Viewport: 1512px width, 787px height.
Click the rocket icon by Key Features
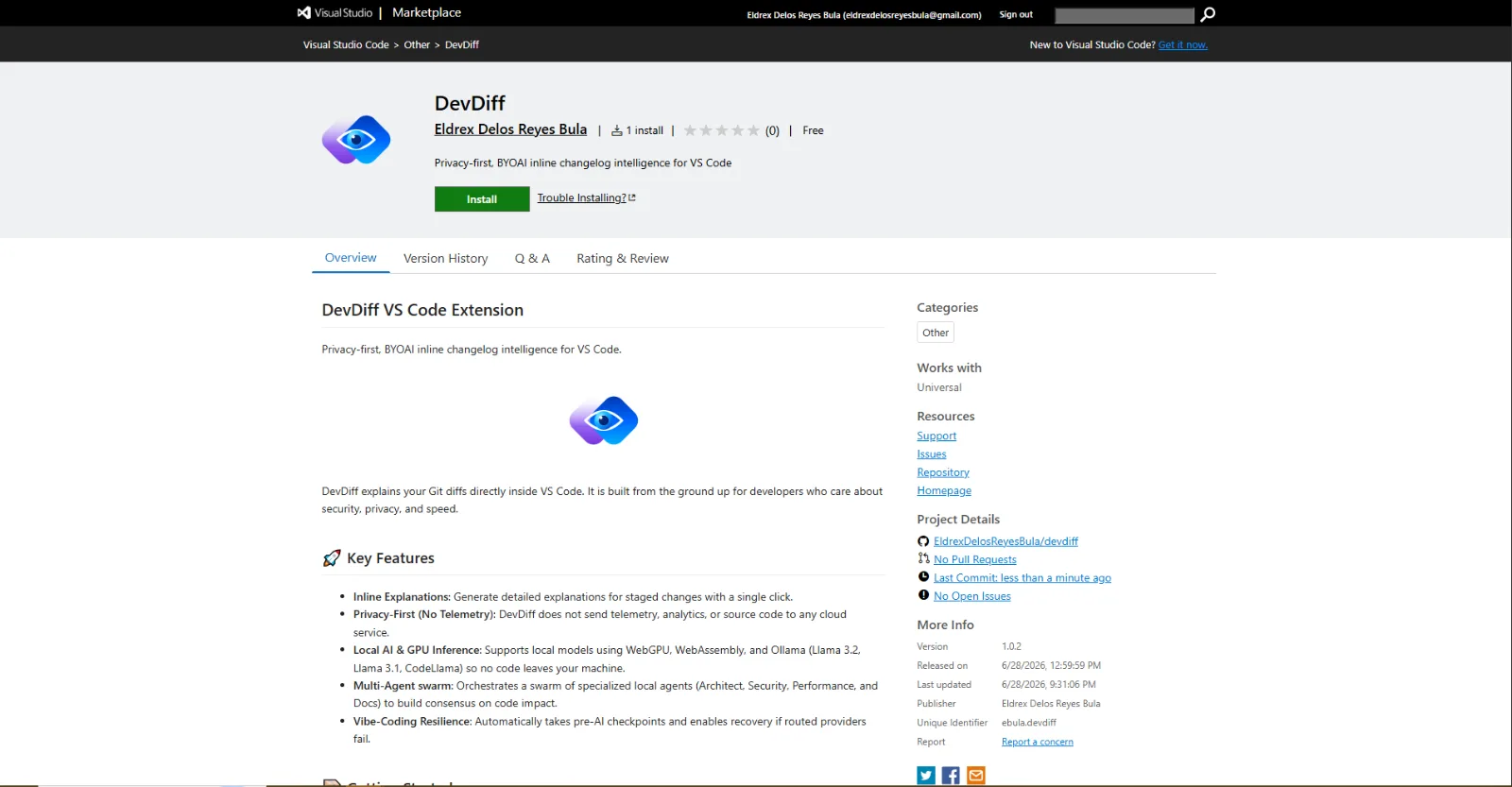click(x=332, y=558)
